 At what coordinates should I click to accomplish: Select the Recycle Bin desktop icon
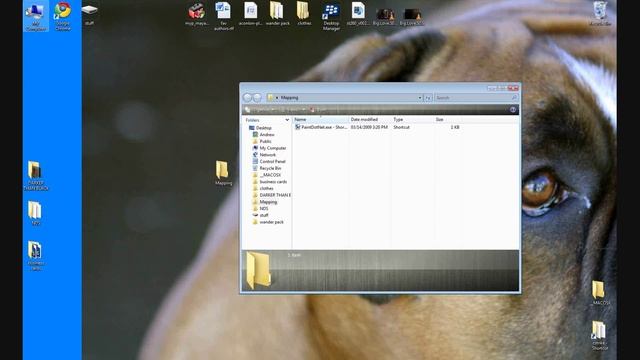pyautogui.click(x=600, y=14)
